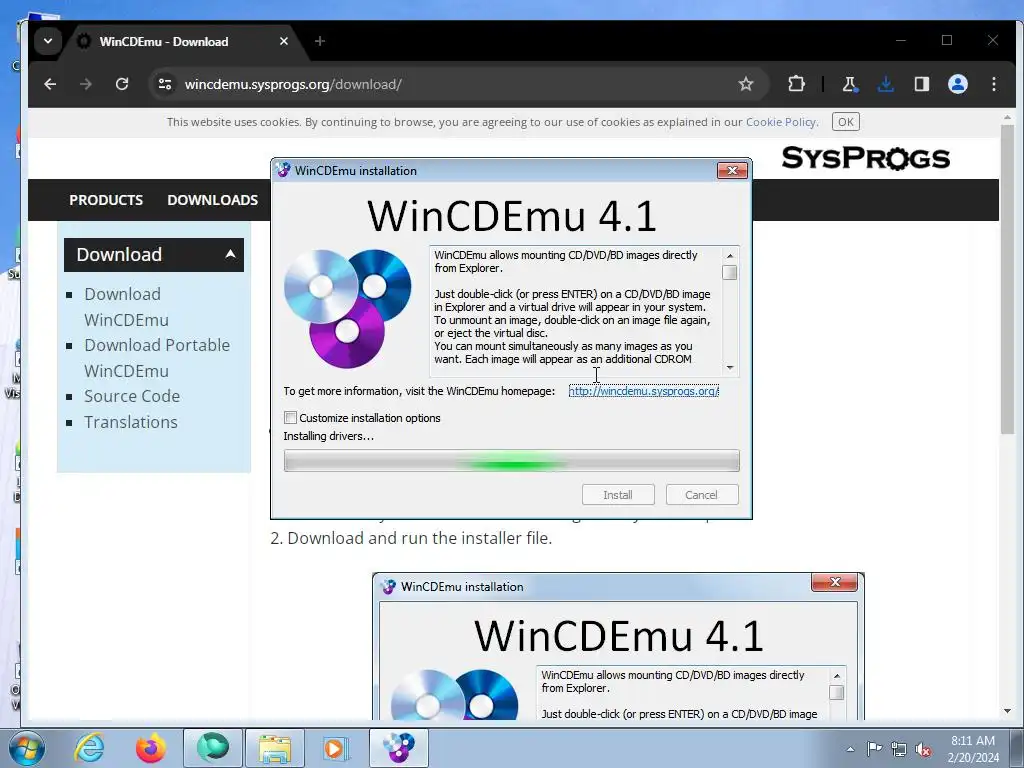Show hidden tray icons arrow
The width and height of the screenshot is (1024, 768).
850,749
